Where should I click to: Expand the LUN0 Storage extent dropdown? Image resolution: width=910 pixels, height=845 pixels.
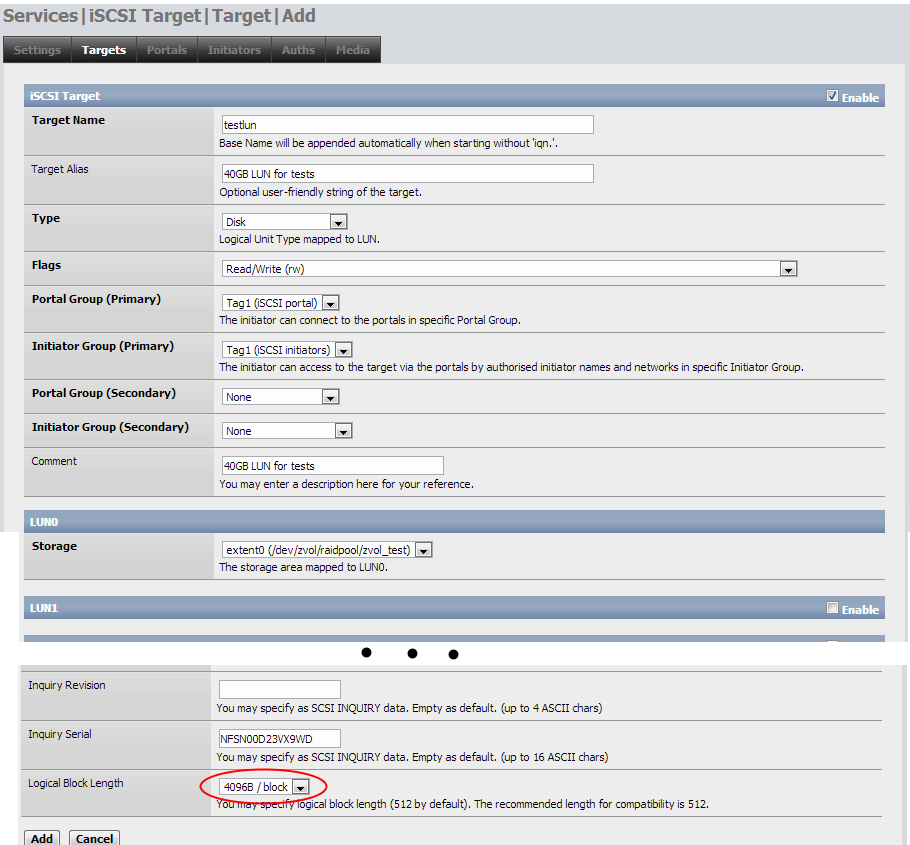click(326, 550)
